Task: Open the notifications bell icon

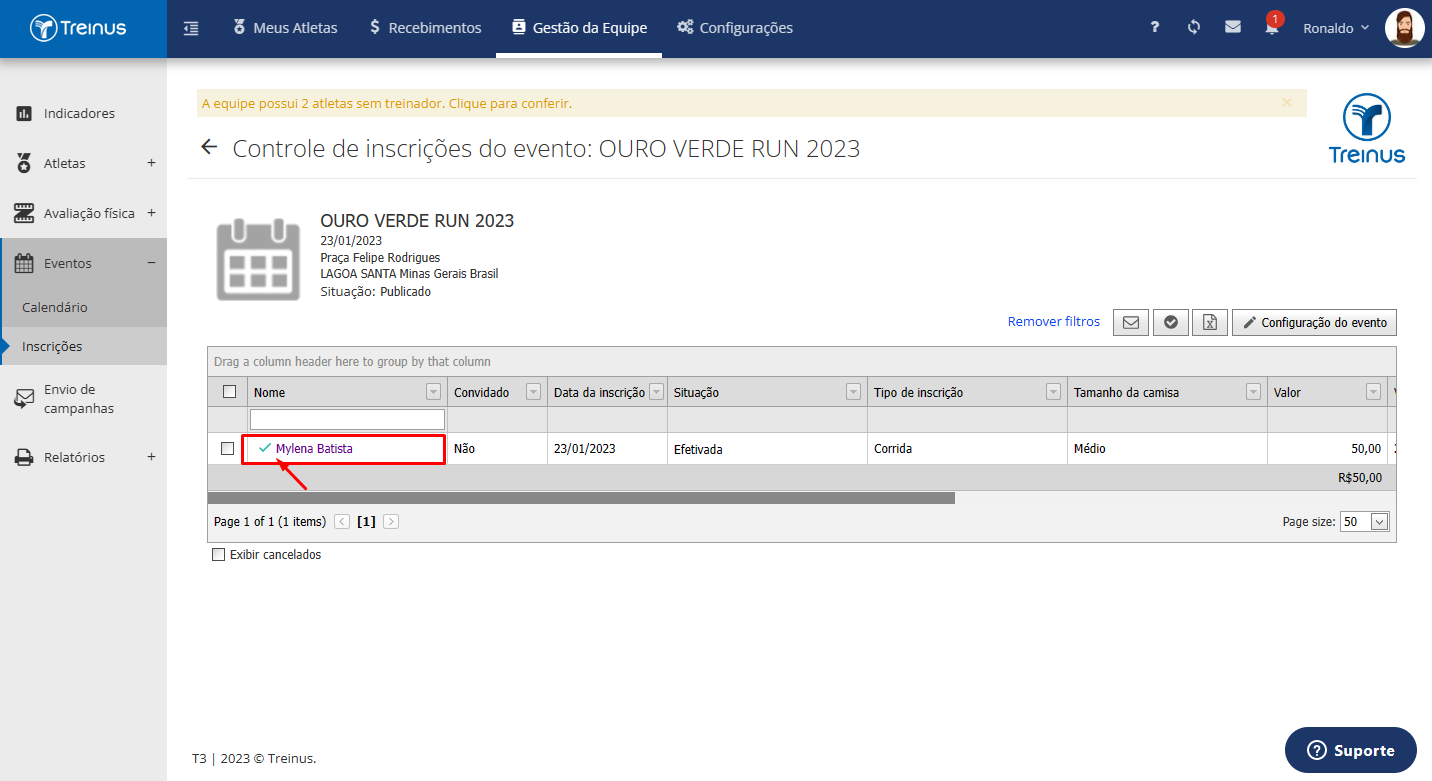Action: [1272, 28]
